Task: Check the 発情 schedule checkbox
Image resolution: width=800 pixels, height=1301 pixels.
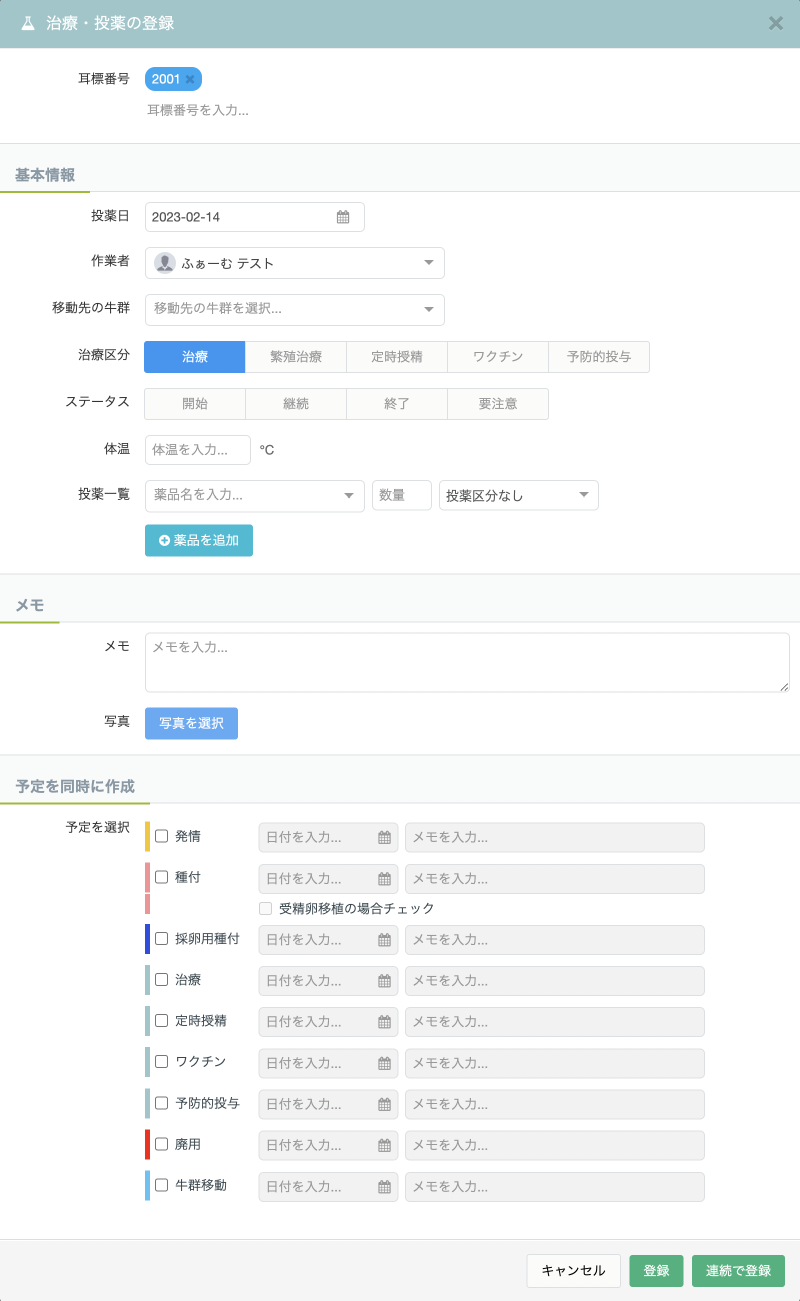Action: coord(161,836)
